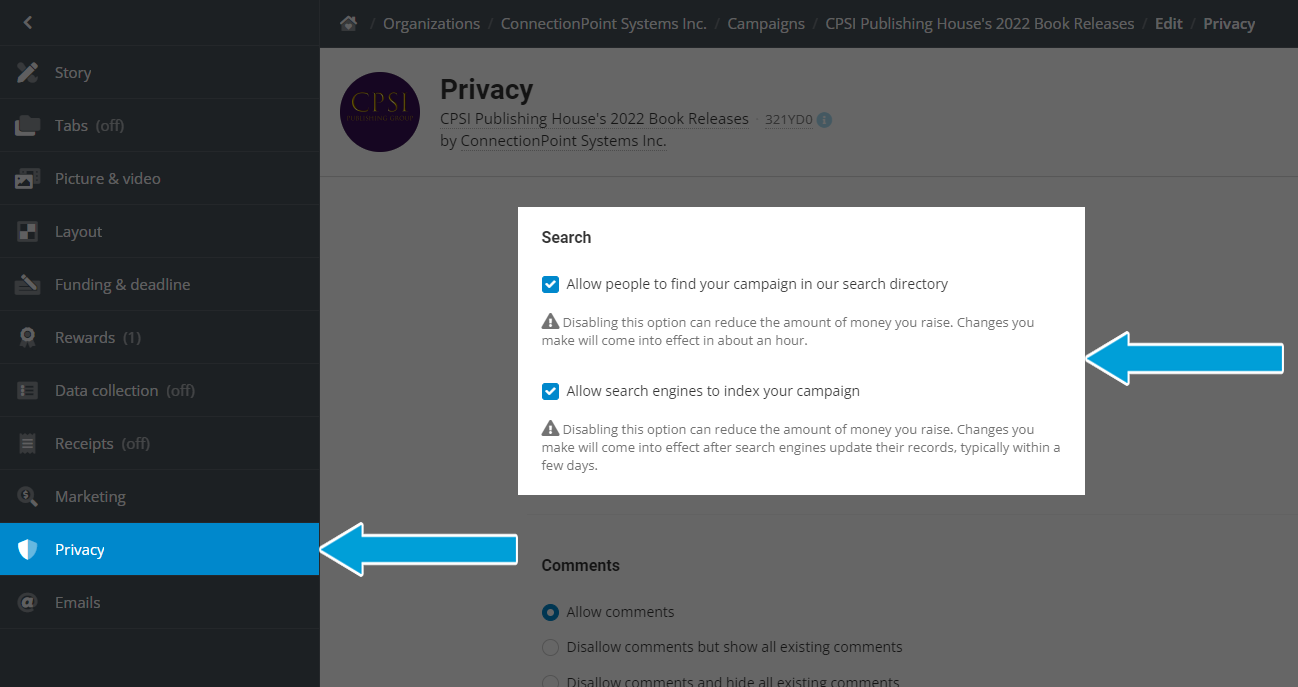Open Rewards (1) section
Screen dimensions: 1298x687
[160, 337]
